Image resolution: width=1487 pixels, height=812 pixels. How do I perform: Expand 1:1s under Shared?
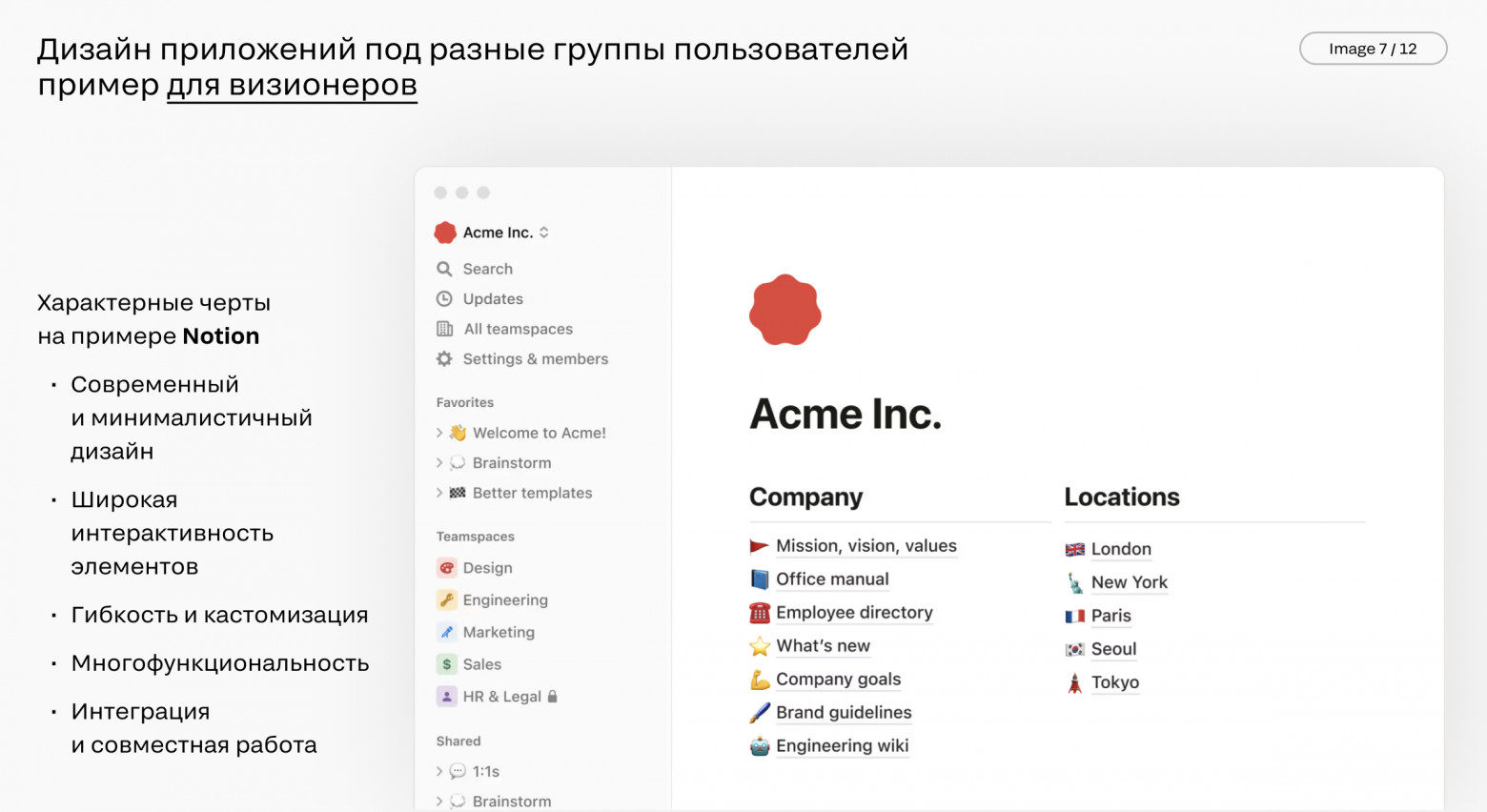pos(438,771)
